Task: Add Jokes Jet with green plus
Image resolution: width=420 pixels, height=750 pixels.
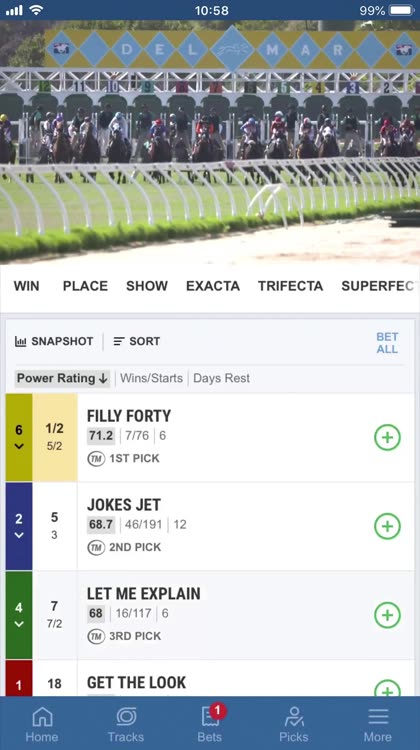Action: 387,526
